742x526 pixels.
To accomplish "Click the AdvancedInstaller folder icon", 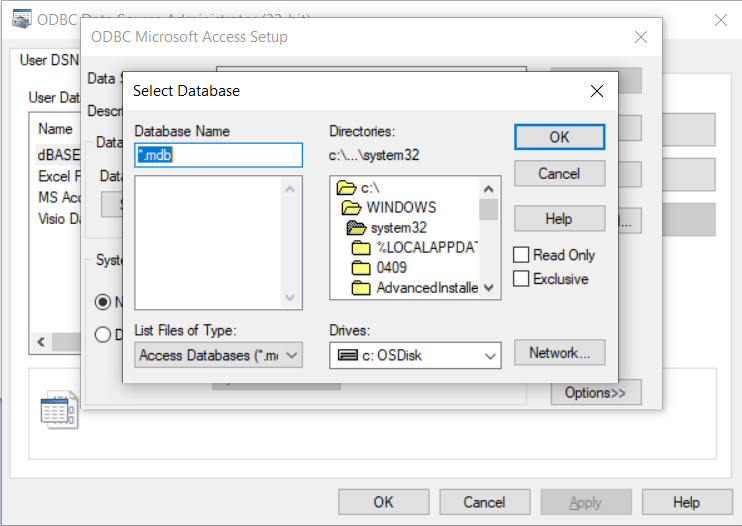I will click(361, 288).
